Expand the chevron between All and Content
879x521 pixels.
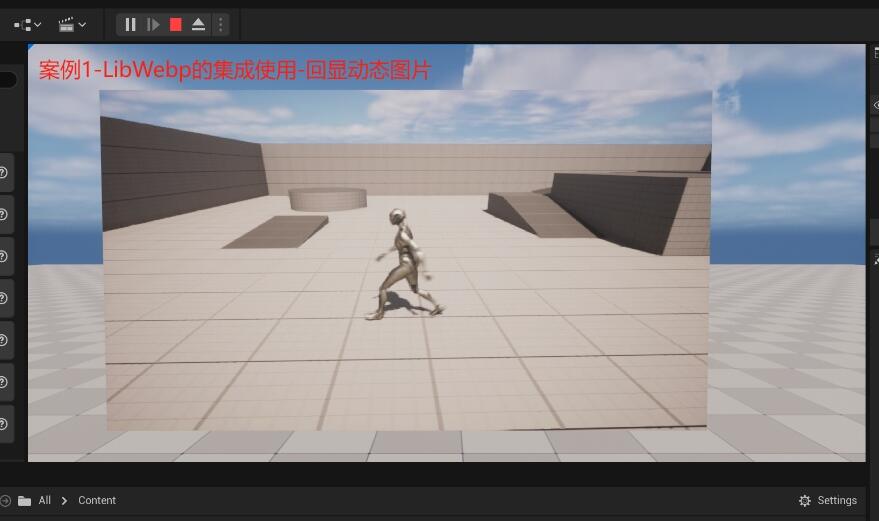coord(64,501)
